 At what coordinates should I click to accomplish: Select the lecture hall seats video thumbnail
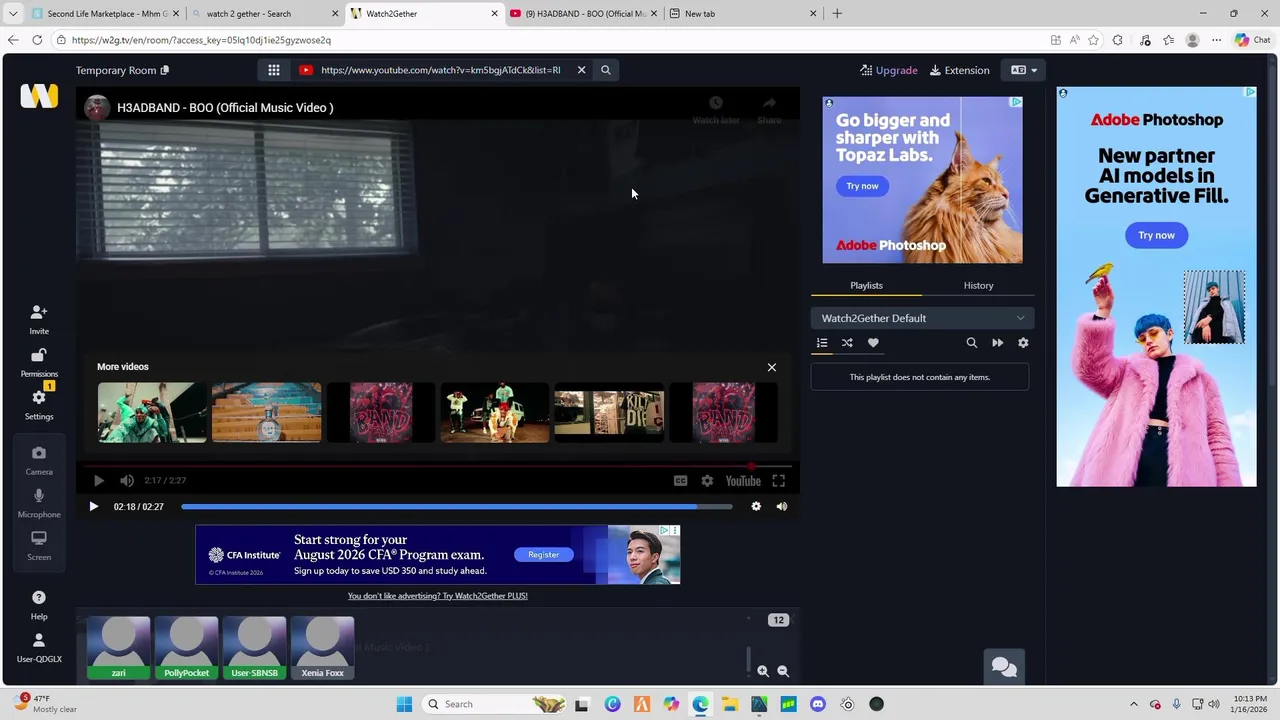pos(266,412)
